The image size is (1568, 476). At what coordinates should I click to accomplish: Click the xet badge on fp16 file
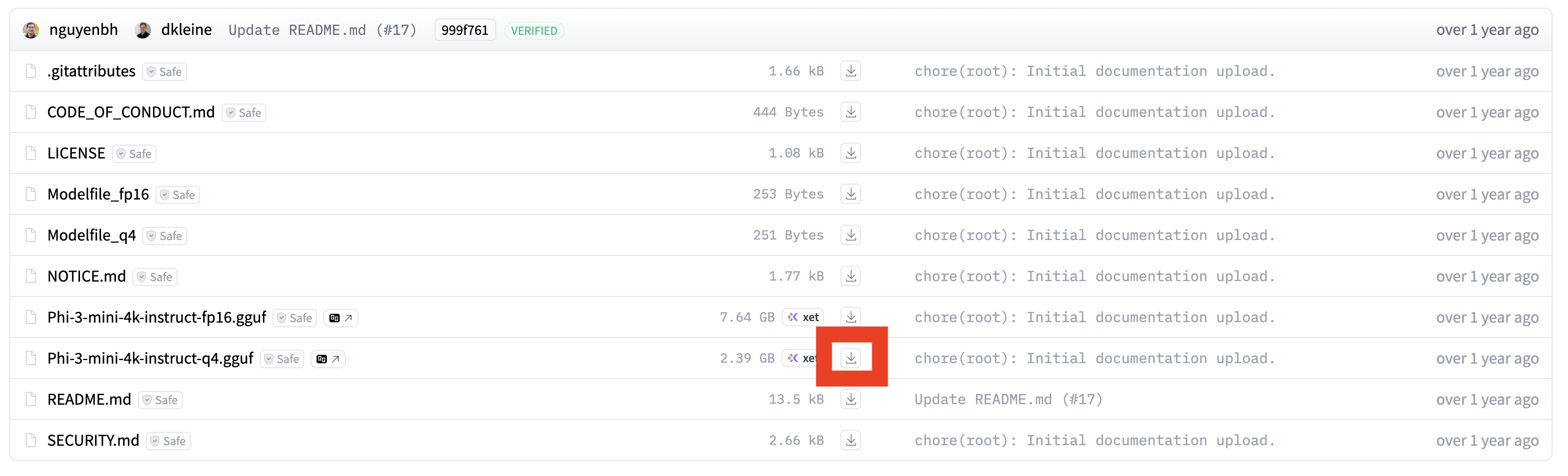[803, 317]
